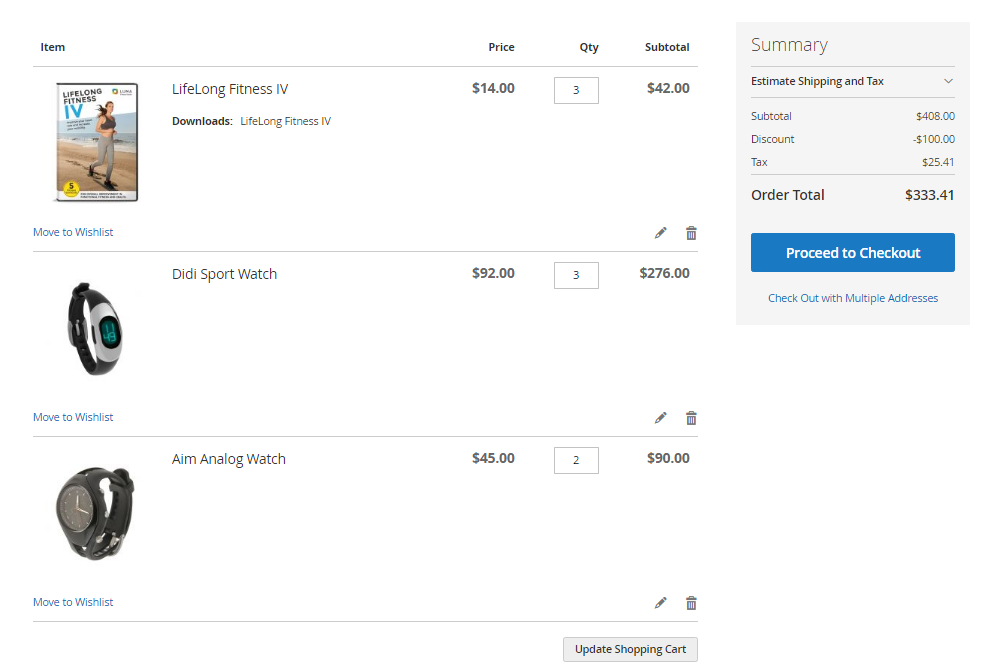993x667 pixels.
Task: Trash the Aim Analog Watch item
Action: 691,603
